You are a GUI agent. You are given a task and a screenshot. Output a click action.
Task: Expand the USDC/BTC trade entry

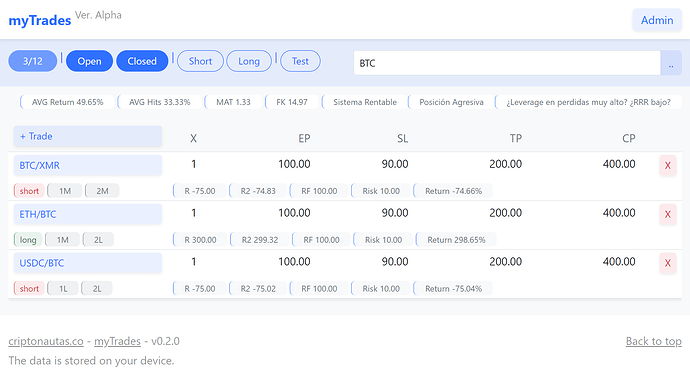88,263
